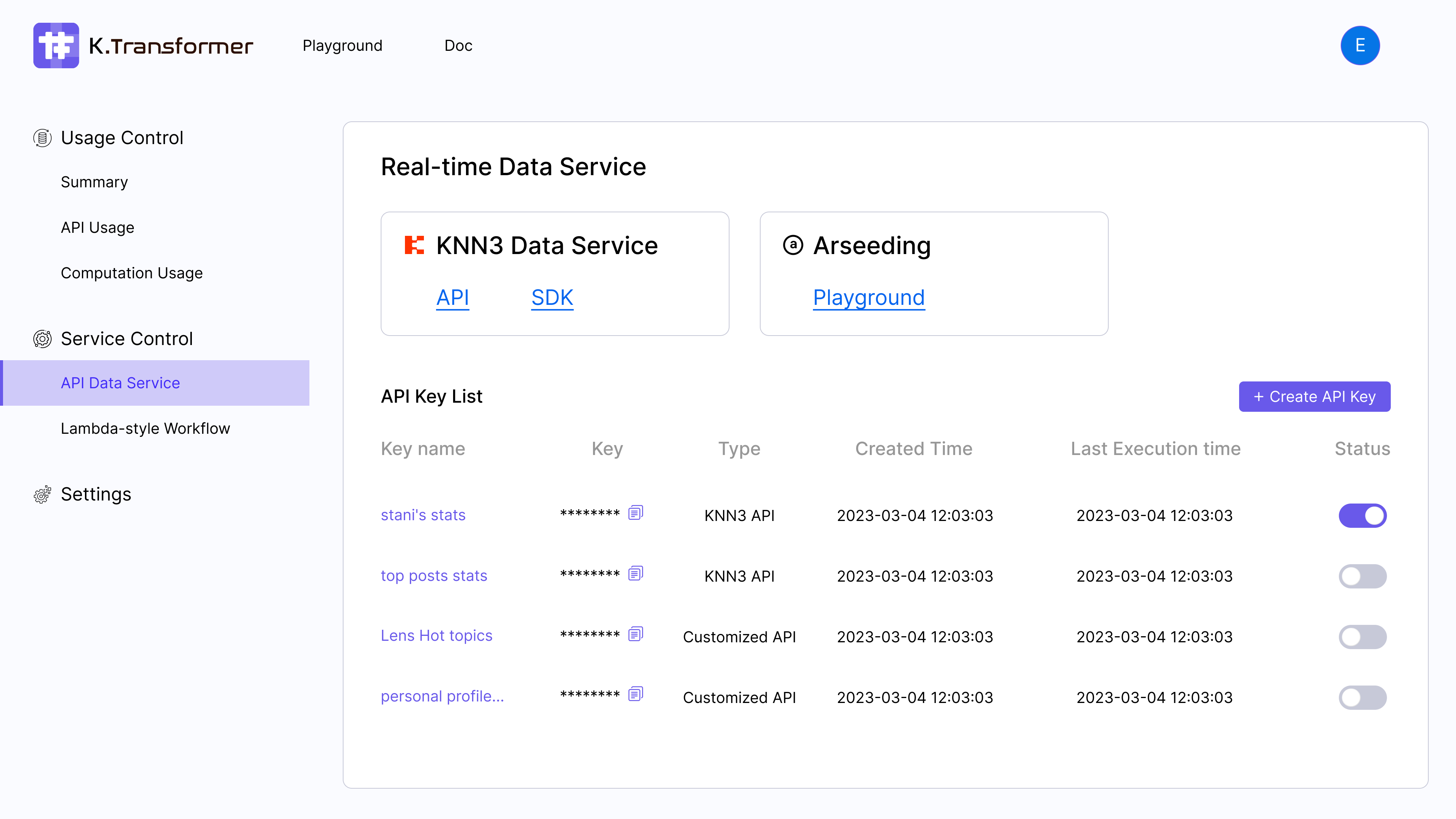Open the Arseeding Playground link
The width and height of the screenshot is (1456, 819).
[869, 298]
